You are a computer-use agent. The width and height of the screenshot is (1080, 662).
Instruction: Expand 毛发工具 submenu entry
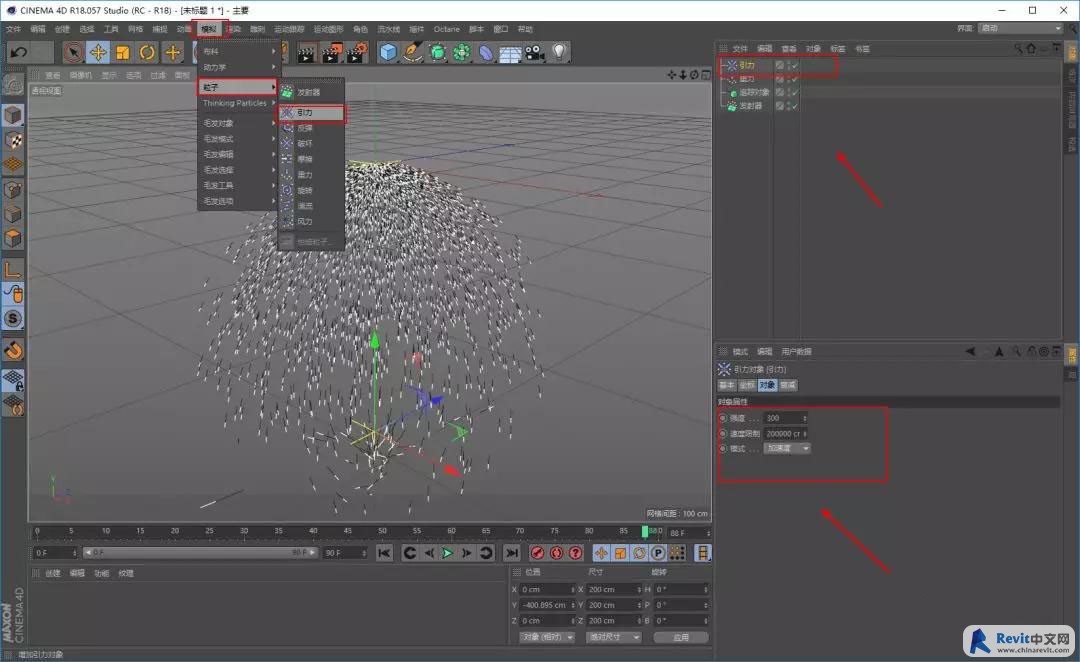(x=238, y=185)
